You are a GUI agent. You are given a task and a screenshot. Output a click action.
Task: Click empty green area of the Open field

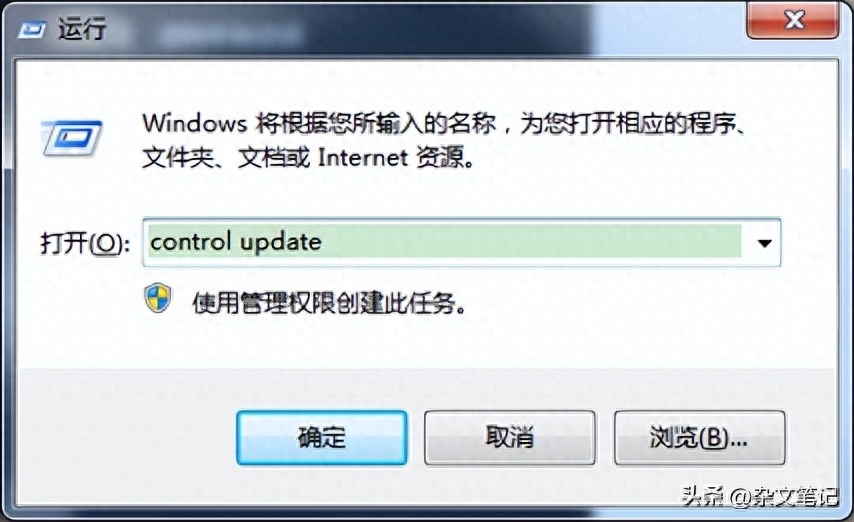point(531,242)
